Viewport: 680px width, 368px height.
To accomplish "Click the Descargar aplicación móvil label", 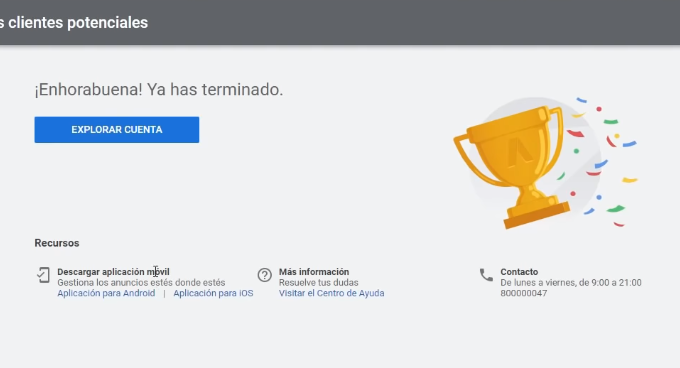I will point(113,272).
